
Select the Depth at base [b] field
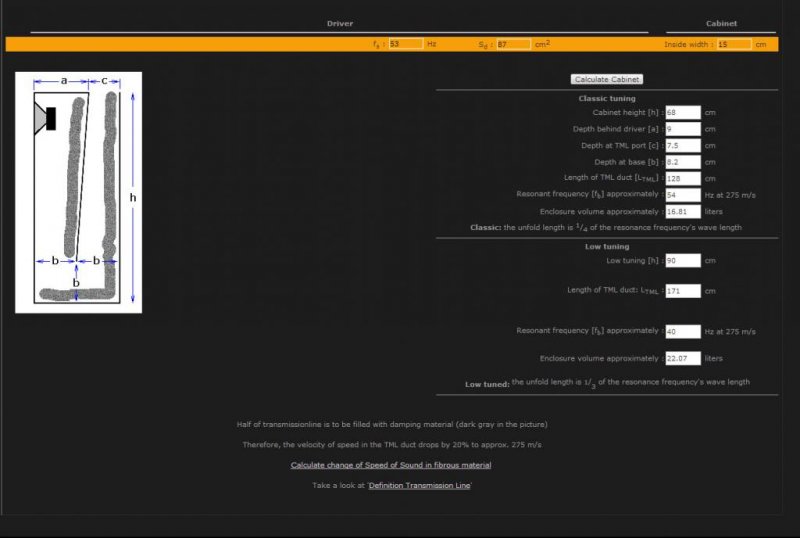coord(682,161)
